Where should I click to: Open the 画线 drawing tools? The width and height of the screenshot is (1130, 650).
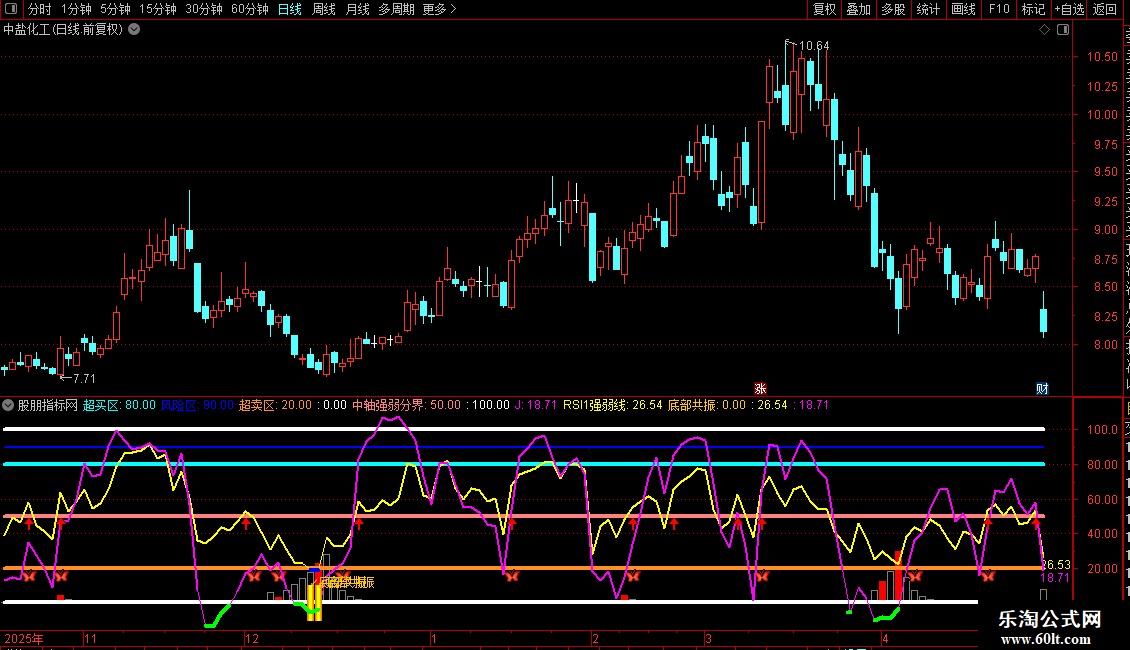964,9
